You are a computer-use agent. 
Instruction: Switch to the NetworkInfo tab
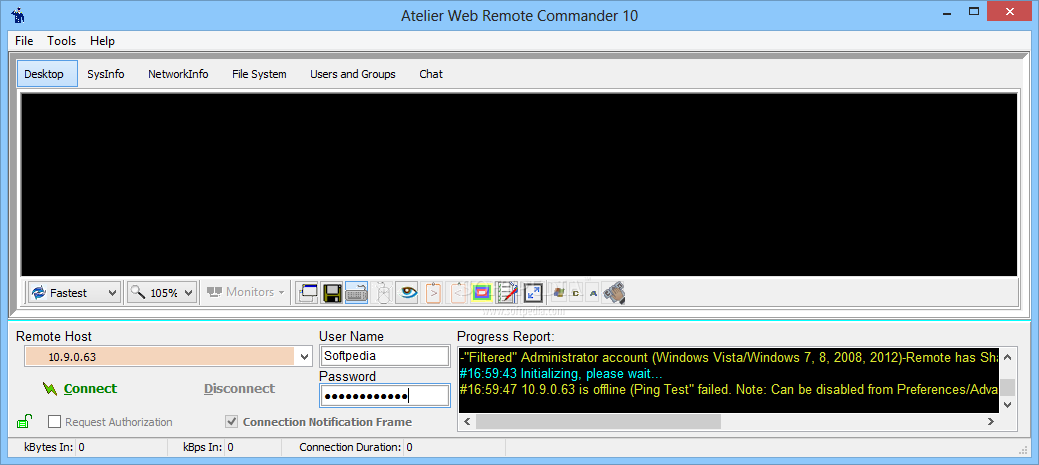(x=178, y=74)
